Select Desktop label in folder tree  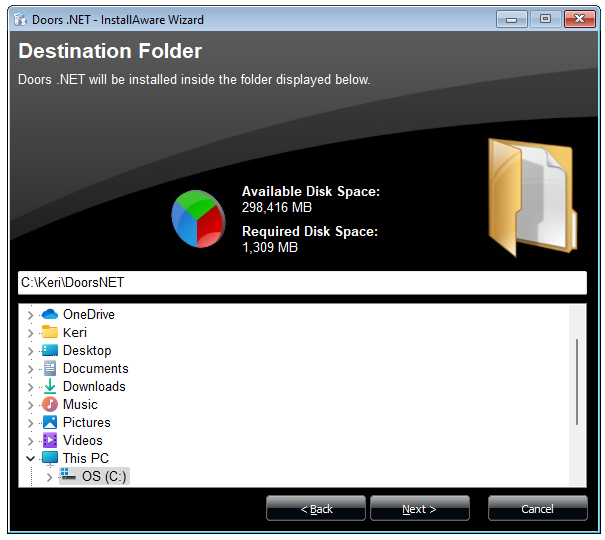tap(87, 350)
